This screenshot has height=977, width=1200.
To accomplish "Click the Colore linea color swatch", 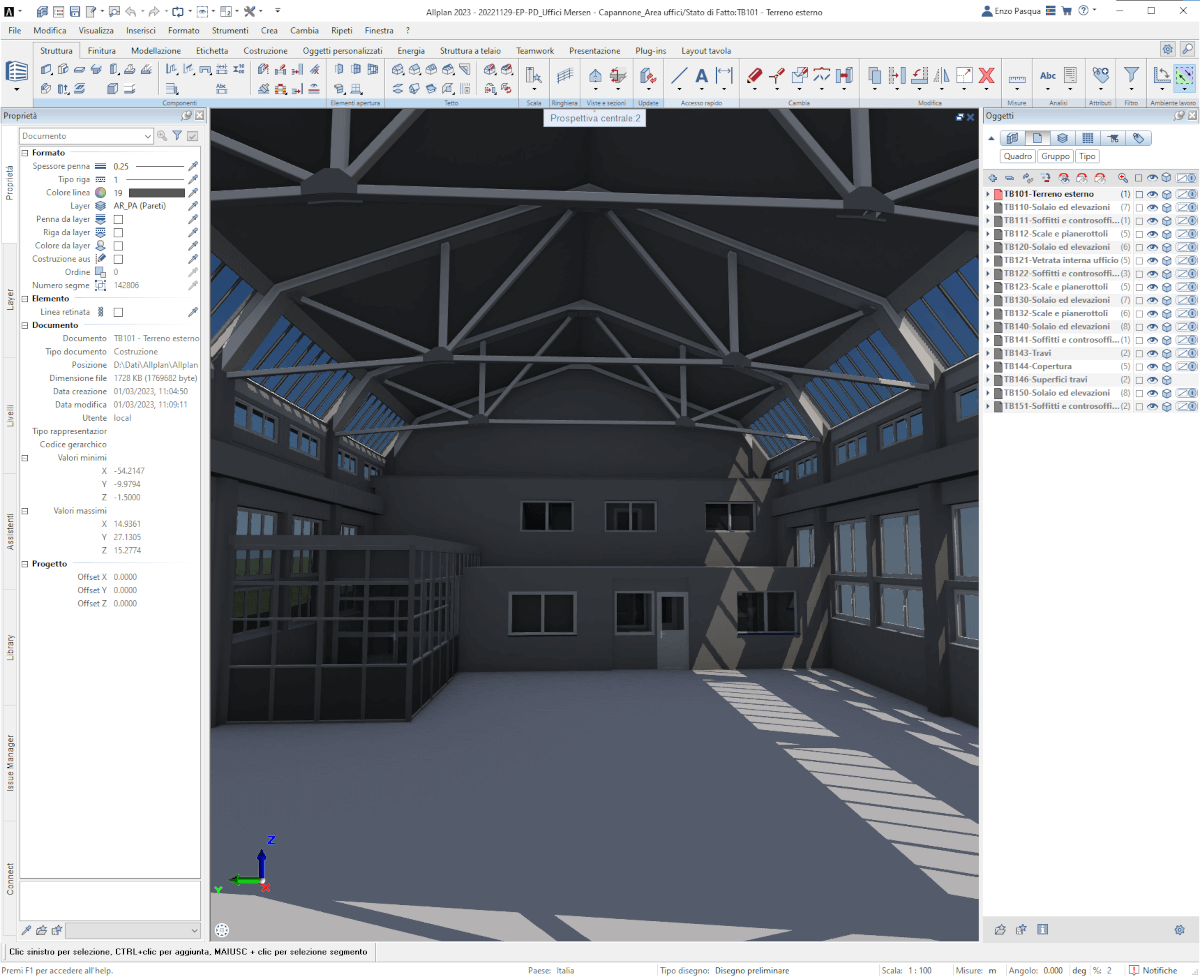I will coord(156,192).
